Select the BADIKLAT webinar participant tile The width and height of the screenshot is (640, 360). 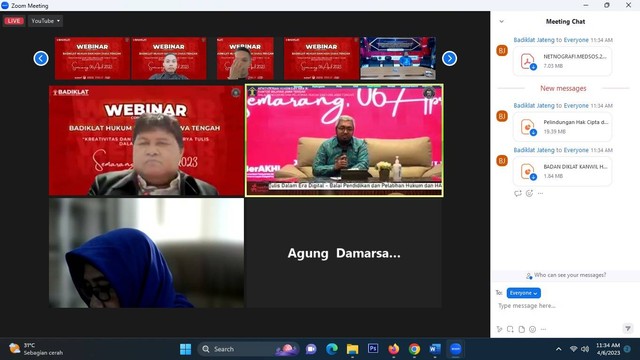point(146,140)
